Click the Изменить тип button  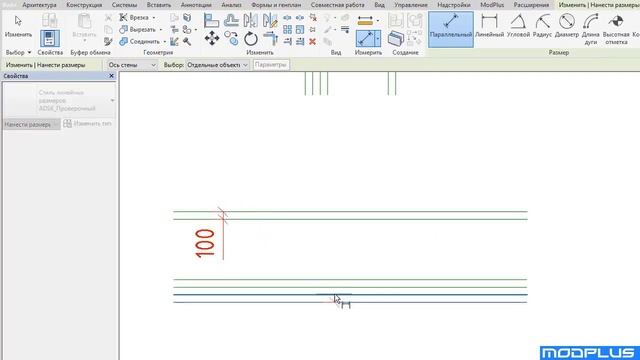[x=88, y=124]
